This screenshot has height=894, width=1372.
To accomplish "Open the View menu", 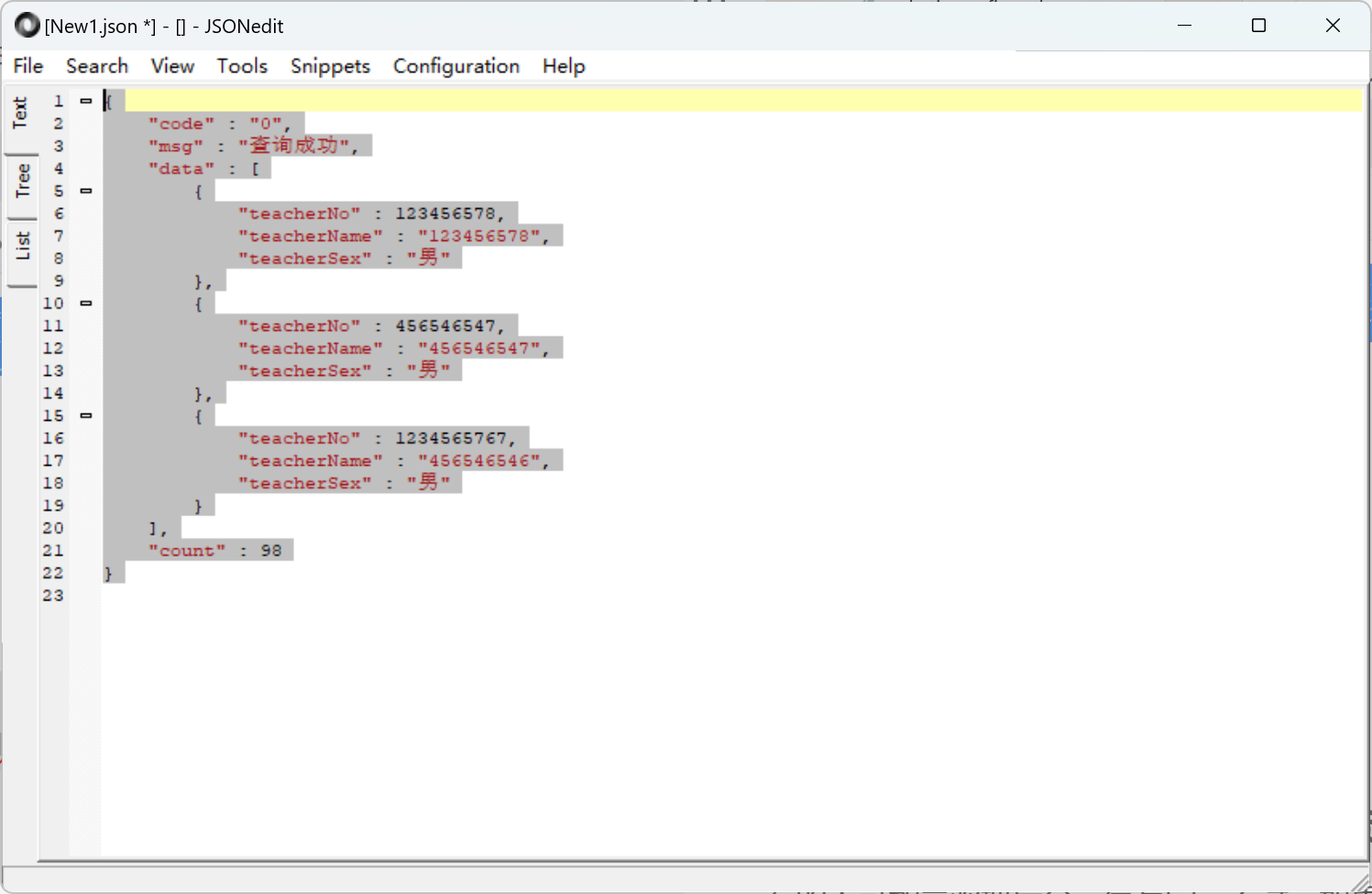I will coord(172,66).
